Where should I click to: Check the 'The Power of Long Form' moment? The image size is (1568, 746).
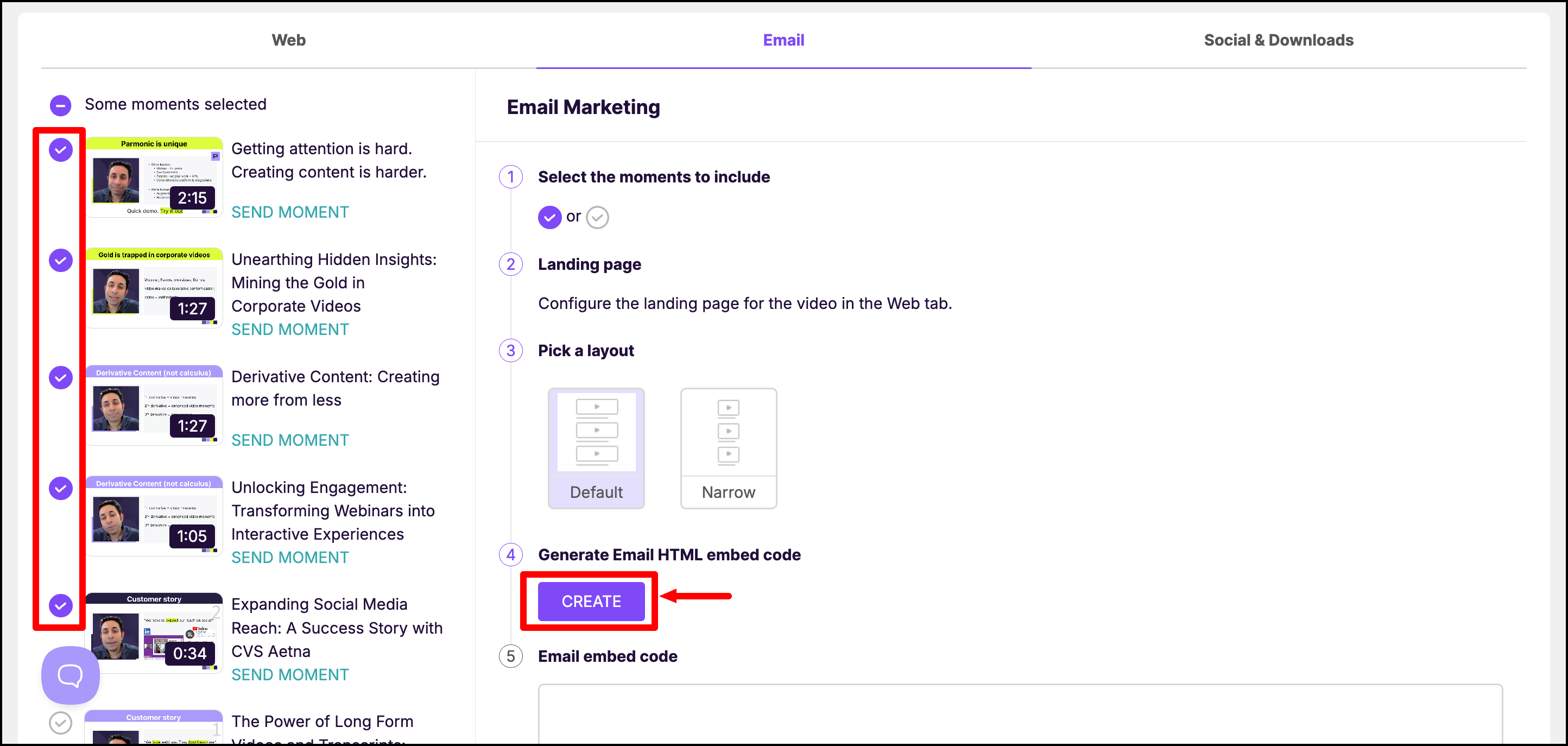(x=61, y=723)
